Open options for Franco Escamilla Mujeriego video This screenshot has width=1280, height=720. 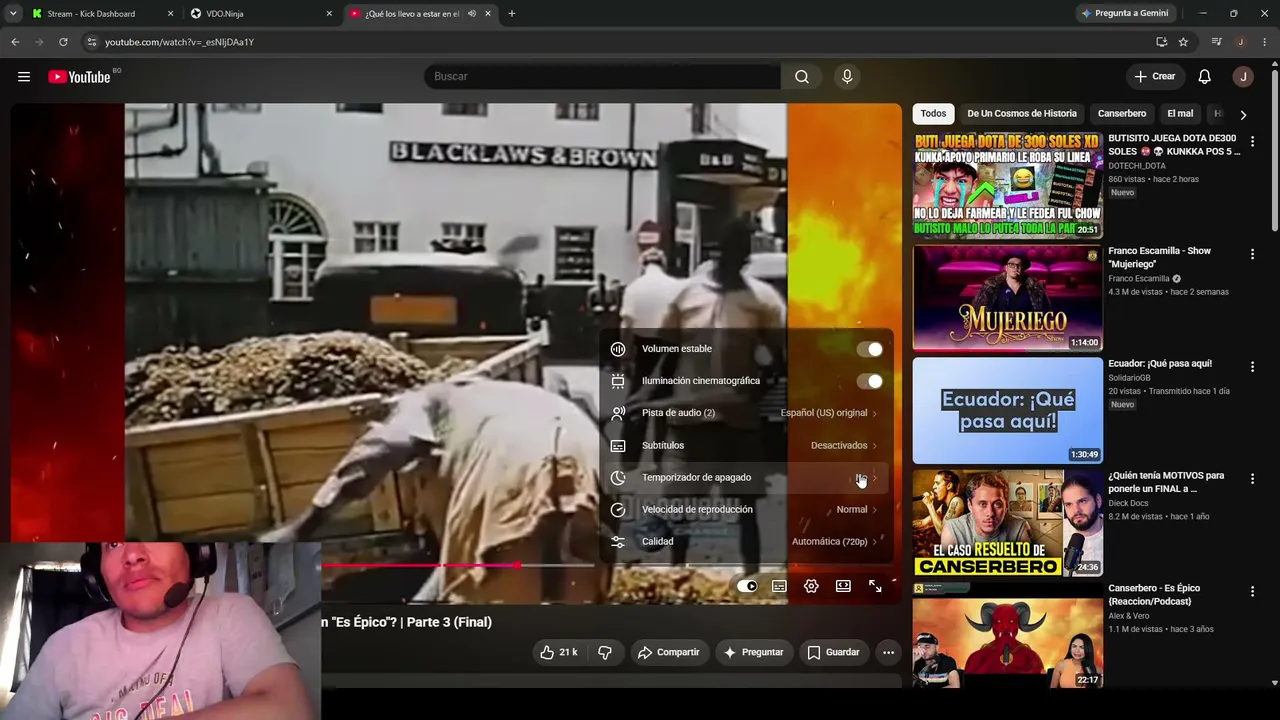pyautogui.click(x=1252, y=255)
